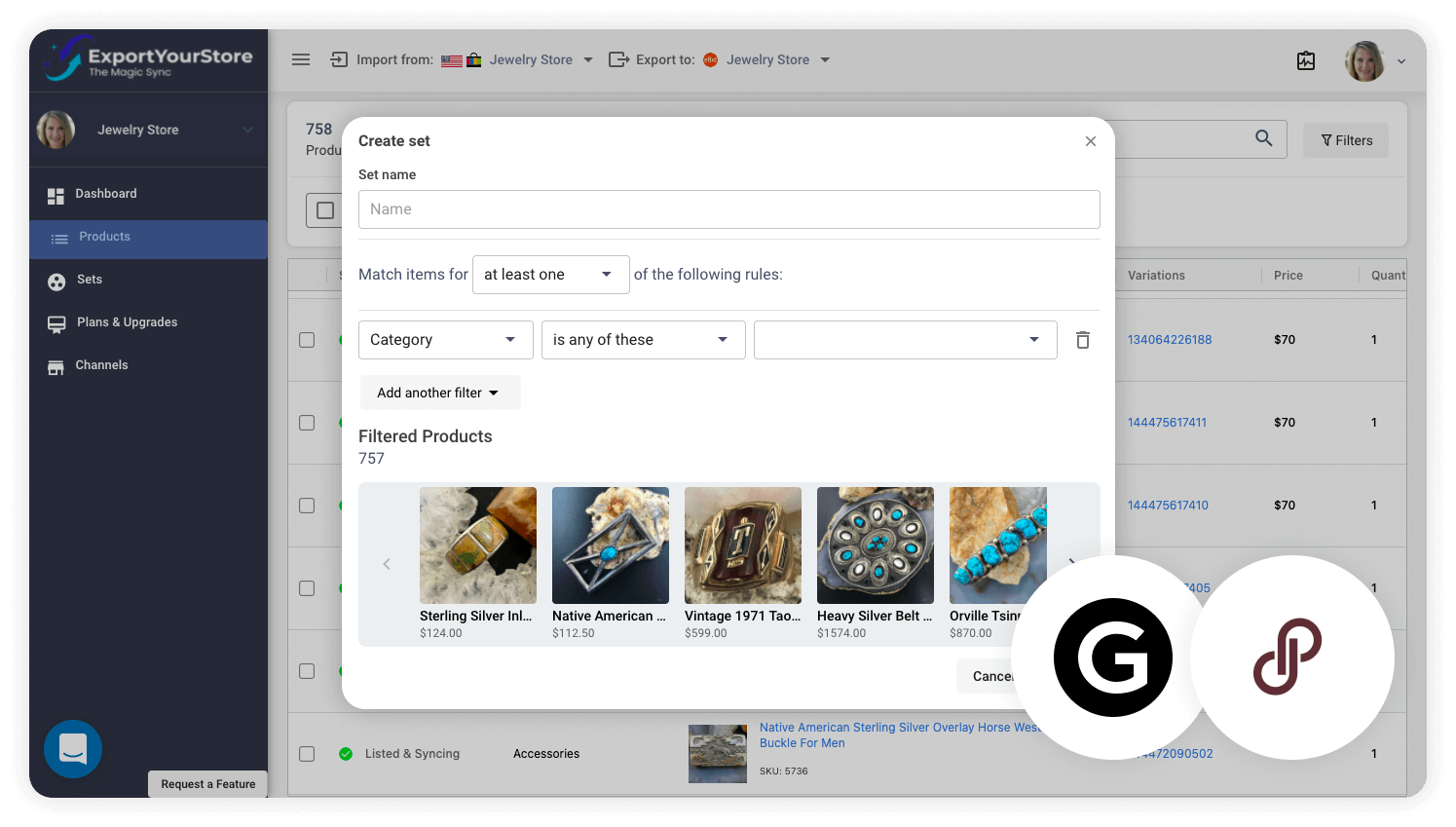Open the hamburger menu icon
This screenshot has width=1456, height=827.
(301, 59)
